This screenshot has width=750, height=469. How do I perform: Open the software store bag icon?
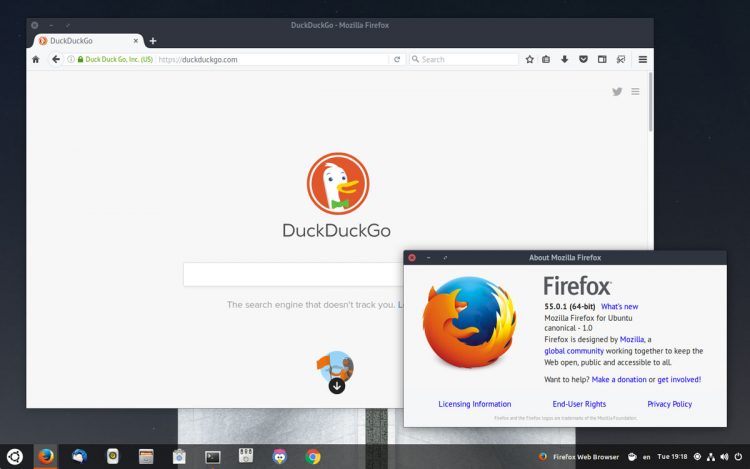pyautogui.click(x=179, y=457)
